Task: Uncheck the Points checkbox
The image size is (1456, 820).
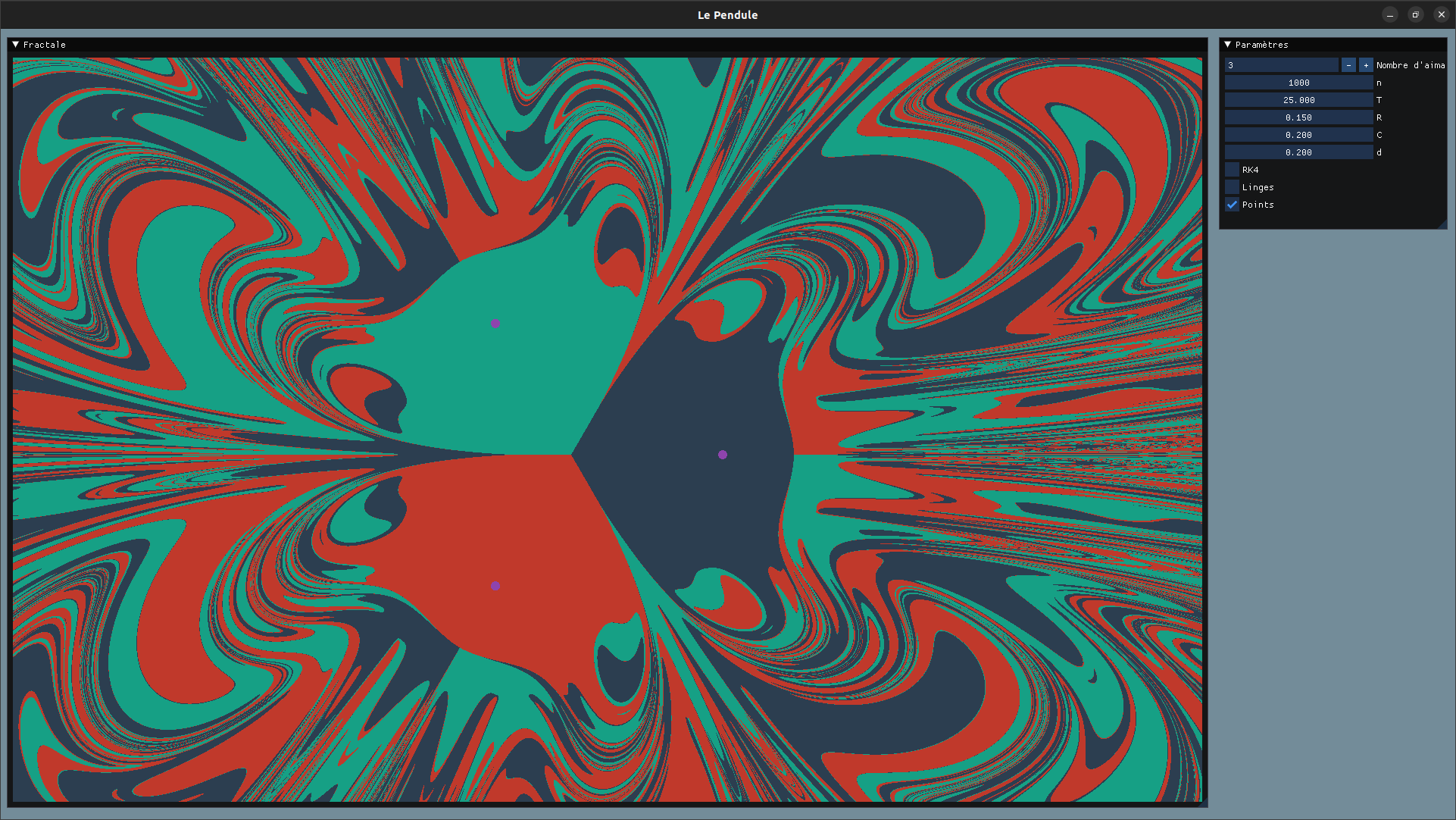Action: point(1233,205)
